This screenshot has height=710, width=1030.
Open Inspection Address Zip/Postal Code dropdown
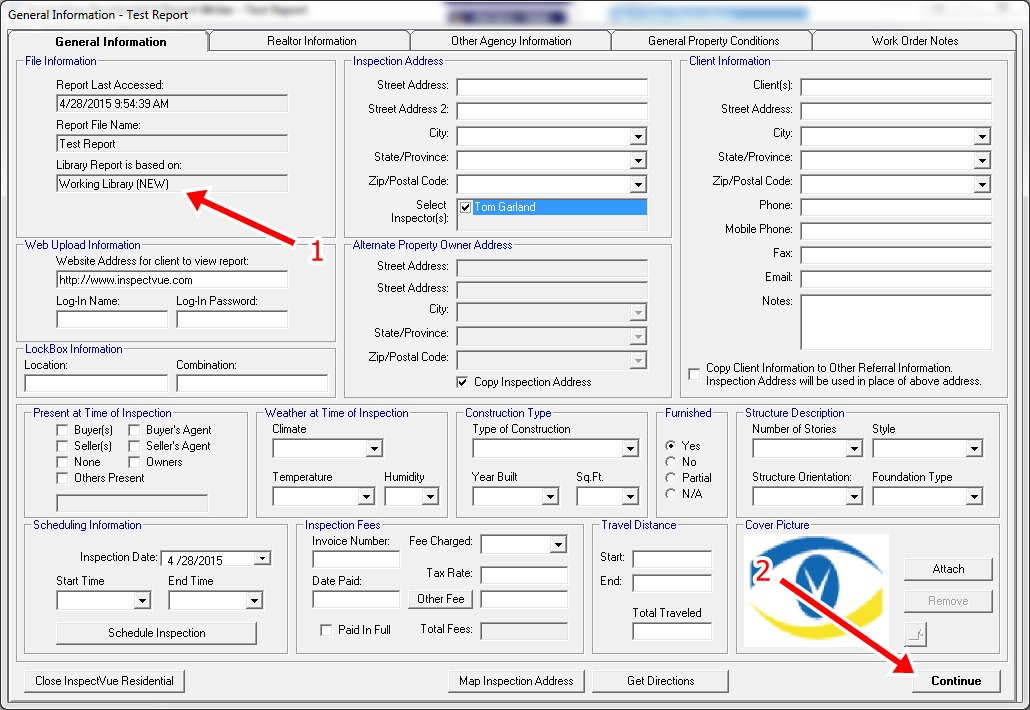pyautogui.click(x=638, y=185)
